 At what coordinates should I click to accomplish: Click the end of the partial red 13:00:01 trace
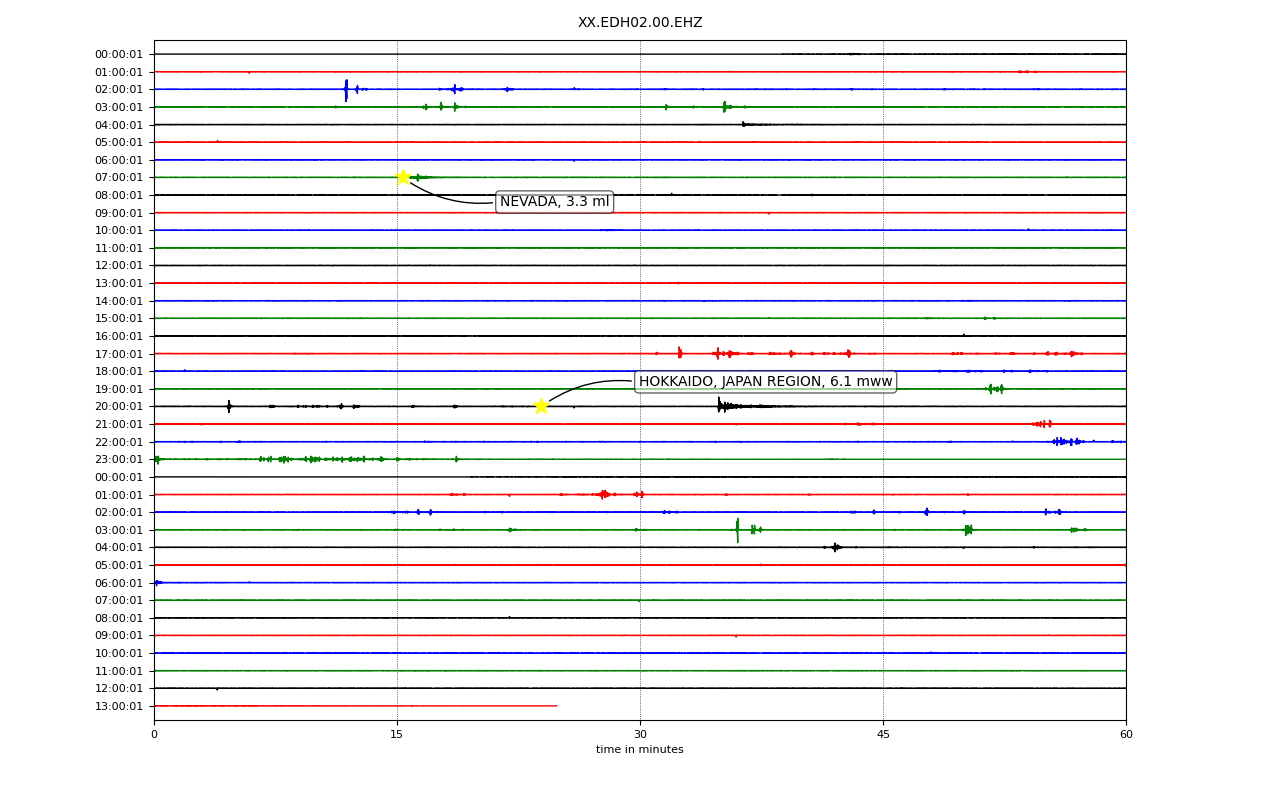(556, 706)
